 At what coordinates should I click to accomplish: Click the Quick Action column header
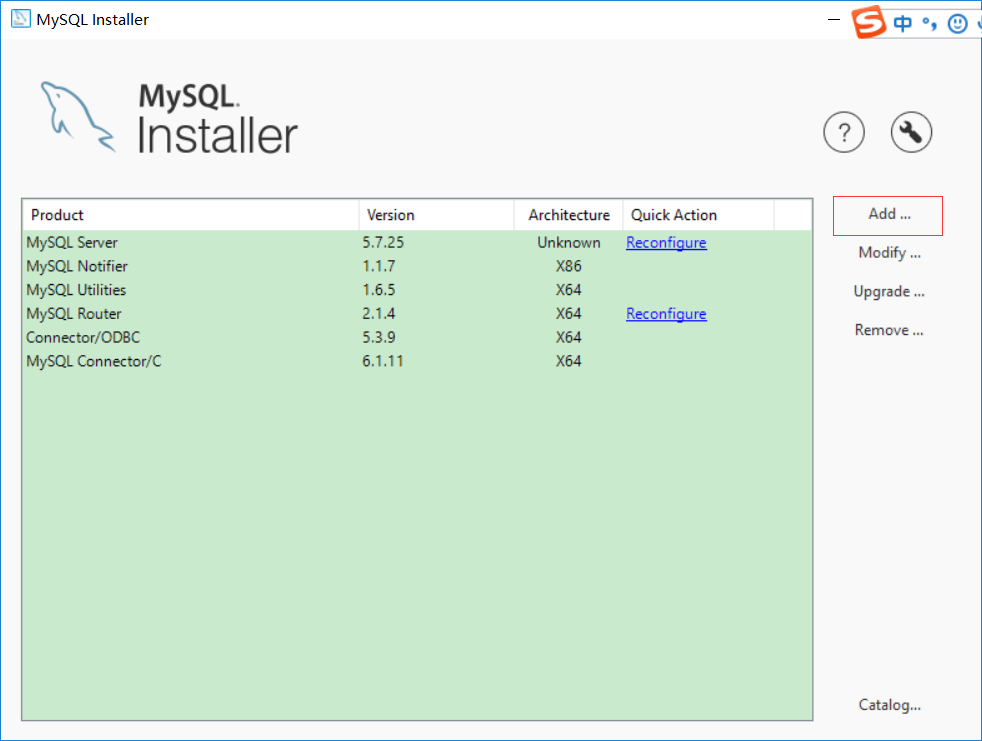click(x=698, y=215)
